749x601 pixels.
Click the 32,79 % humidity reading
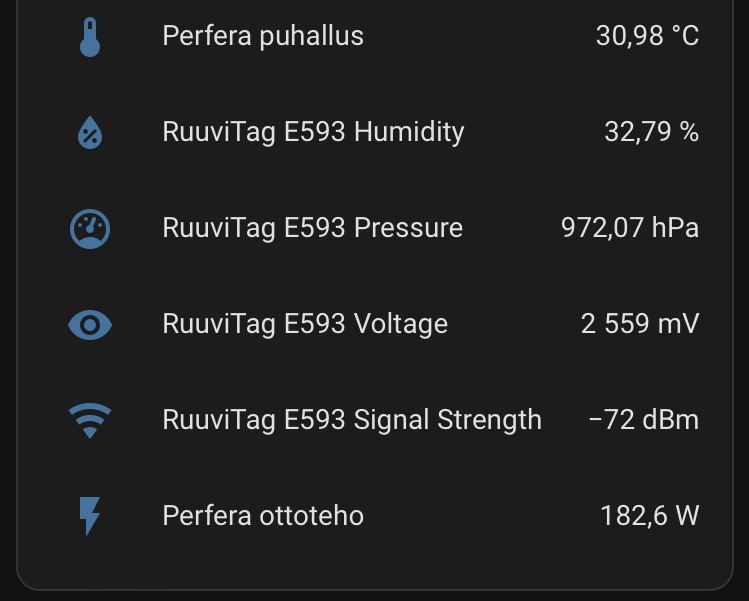click(x=651, y=133)
